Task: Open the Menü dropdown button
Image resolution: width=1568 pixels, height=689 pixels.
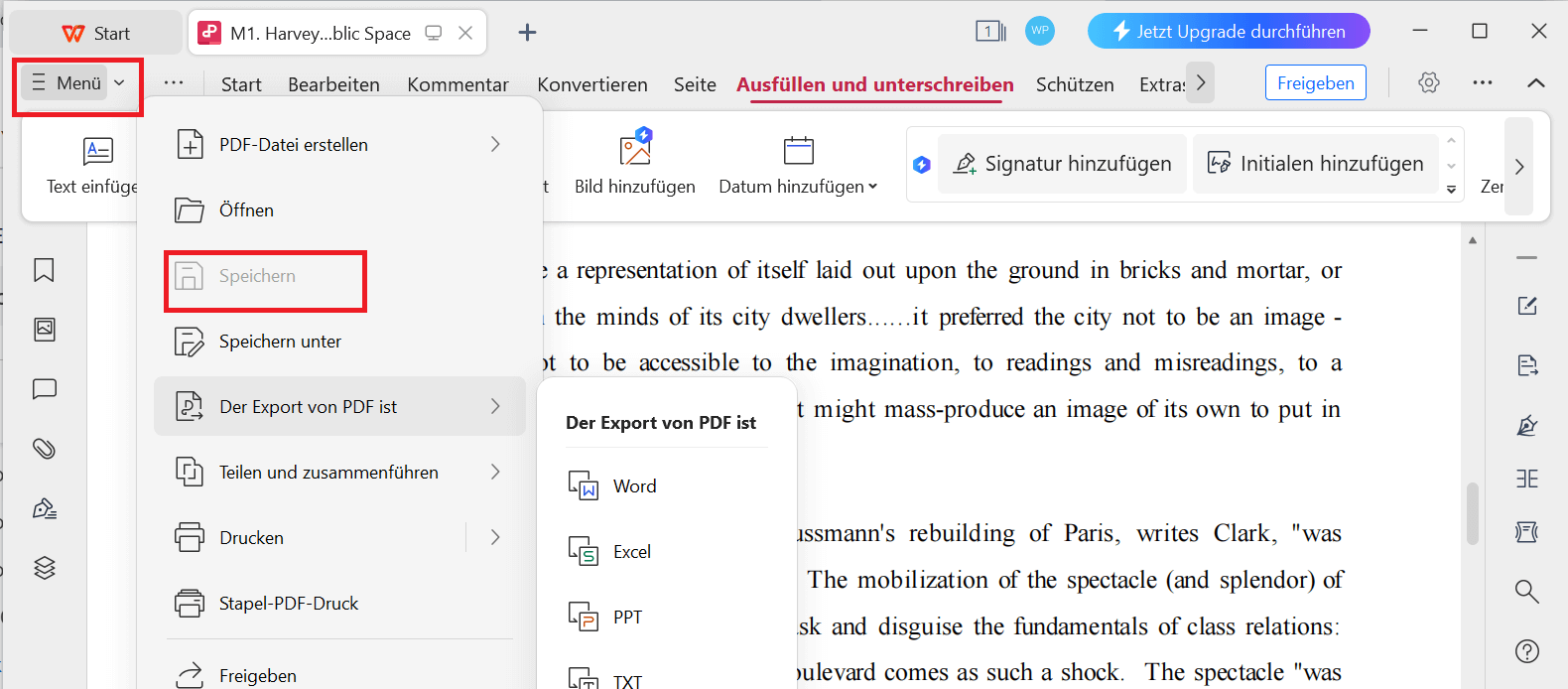Action: 78,83
